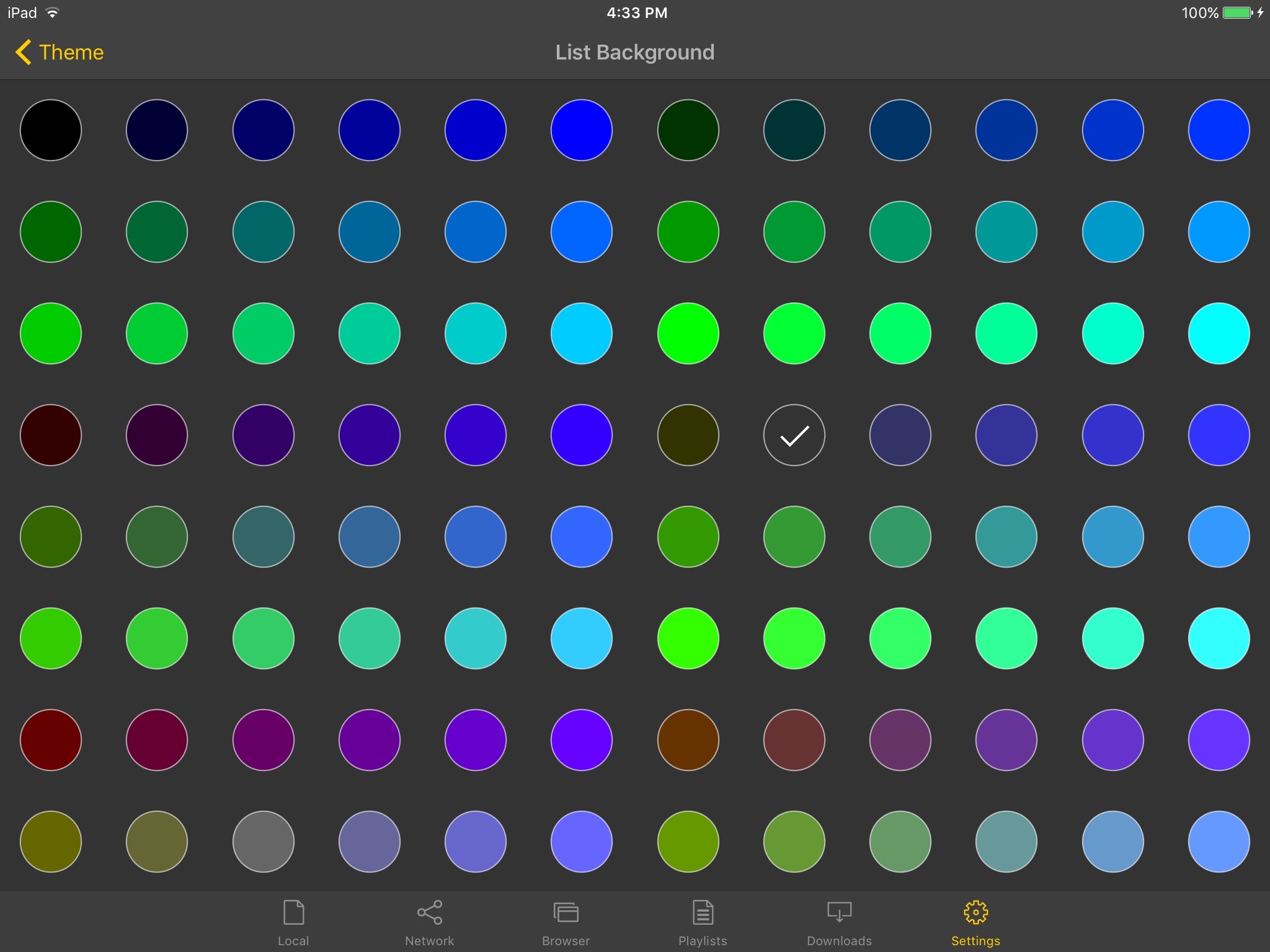The height and width of the screenshot is (952, 1270).
Task: Select the slate navy swatch right of checkmark
Action: pos(900,435)
